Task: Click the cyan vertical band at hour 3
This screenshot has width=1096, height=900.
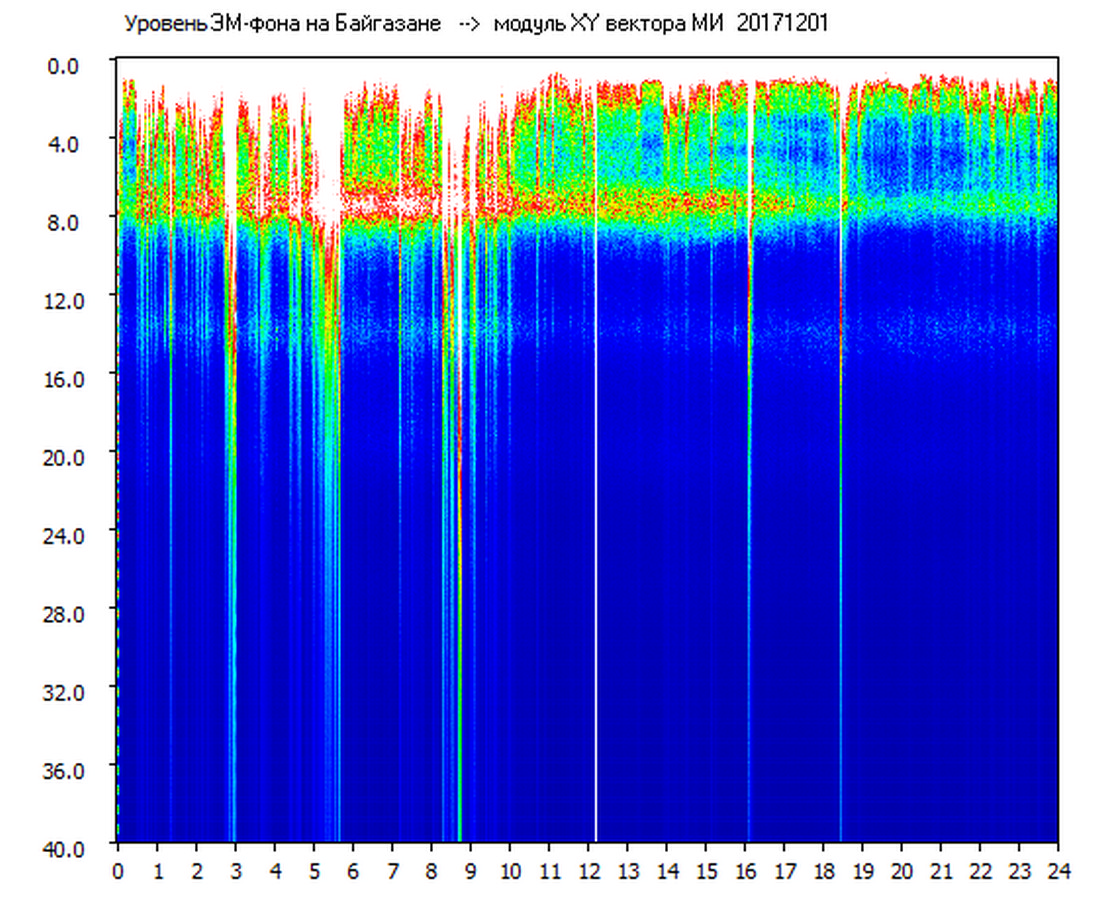Action: pyautogui.click(x=233, y=600)
